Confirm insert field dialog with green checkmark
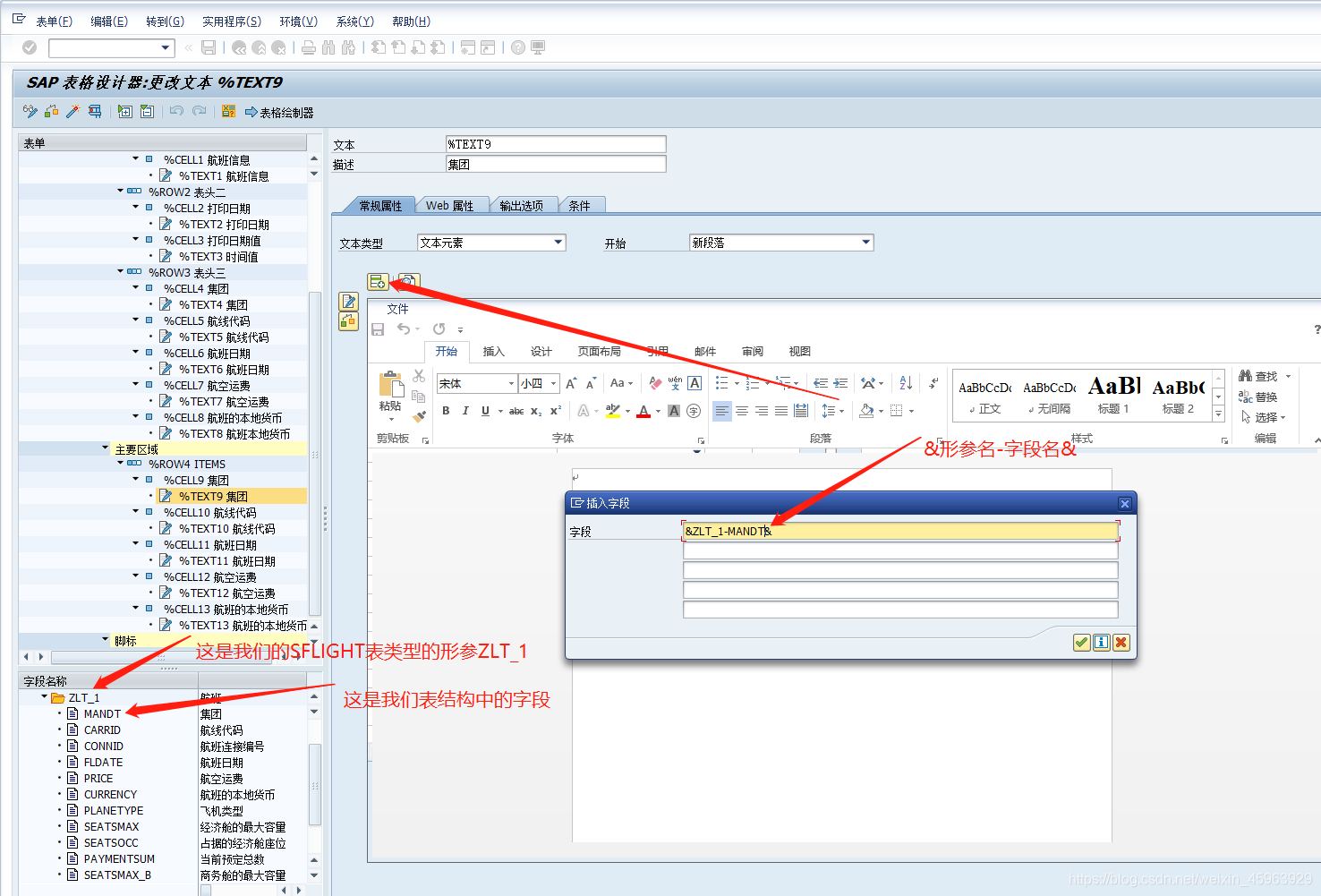 click(1081, 642)
